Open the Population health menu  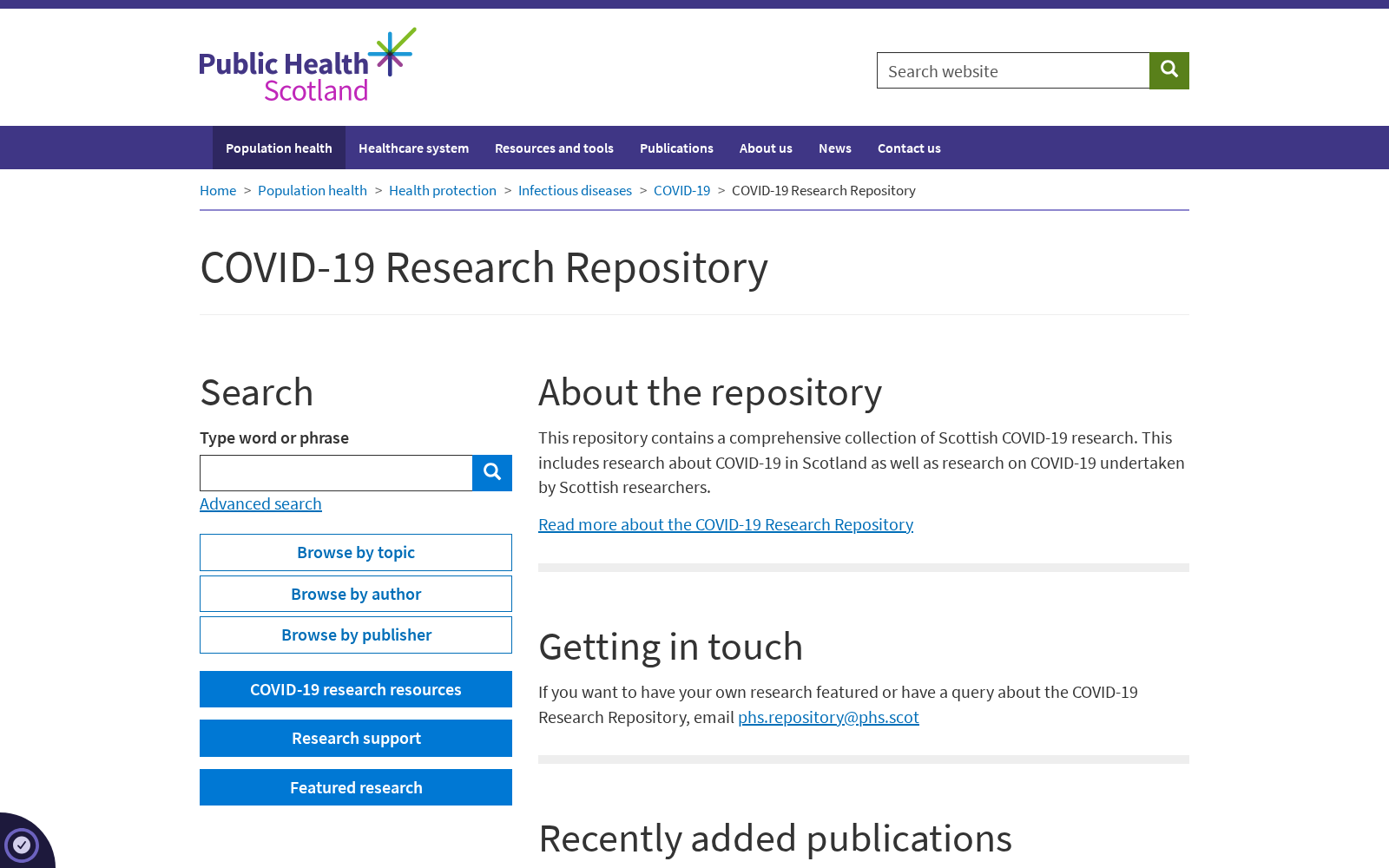279,148
